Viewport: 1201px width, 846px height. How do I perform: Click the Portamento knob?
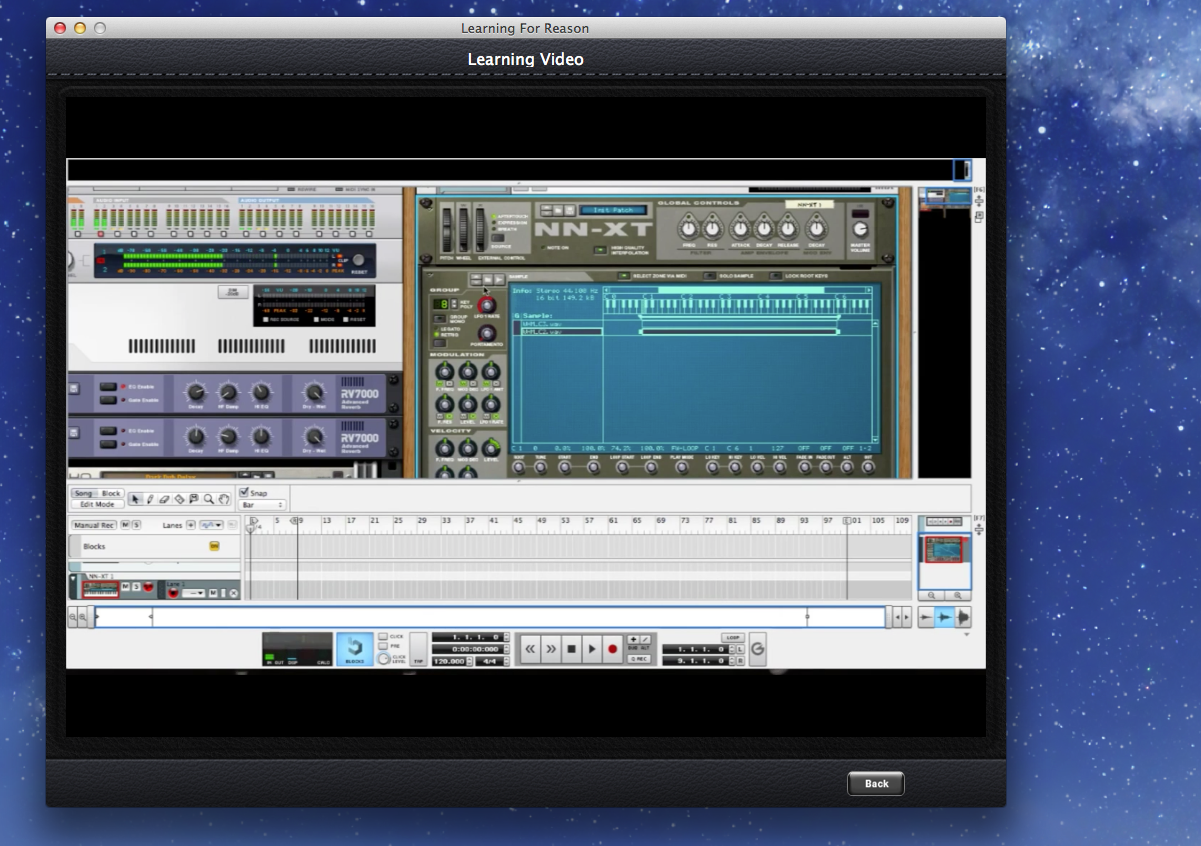point(487,334)
